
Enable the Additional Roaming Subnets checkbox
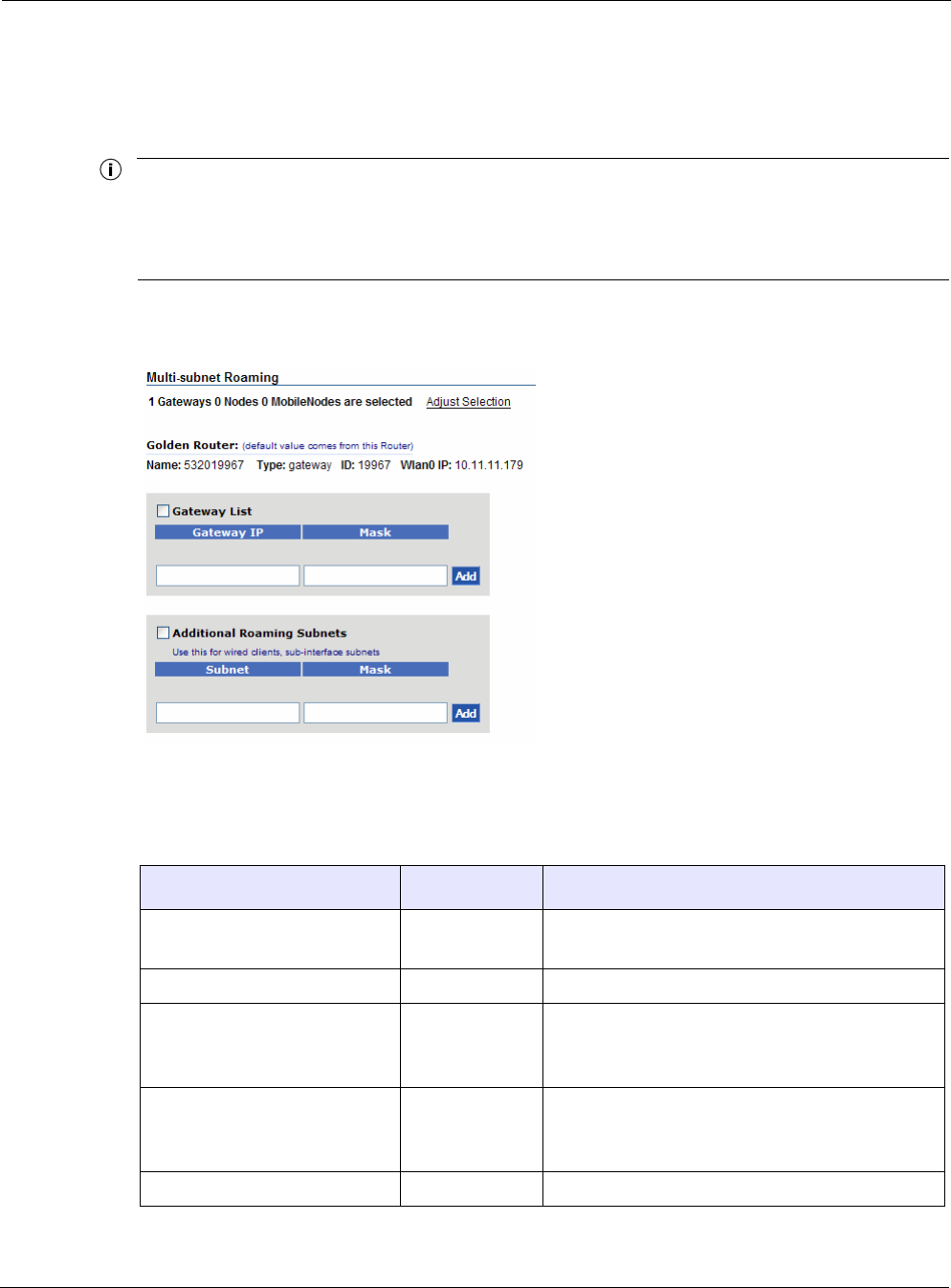[163, 633]
